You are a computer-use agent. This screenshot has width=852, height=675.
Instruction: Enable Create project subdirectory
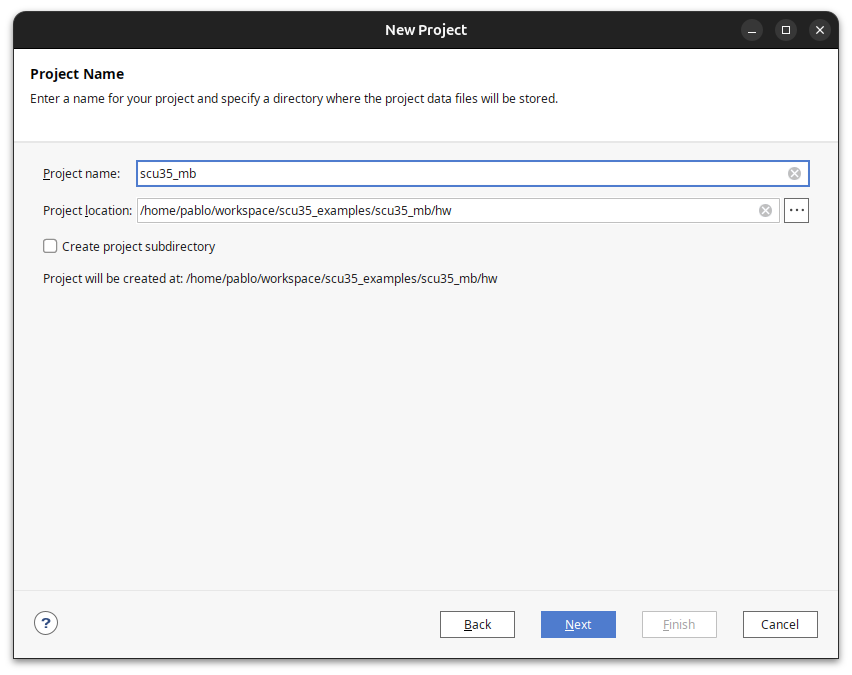49,246
